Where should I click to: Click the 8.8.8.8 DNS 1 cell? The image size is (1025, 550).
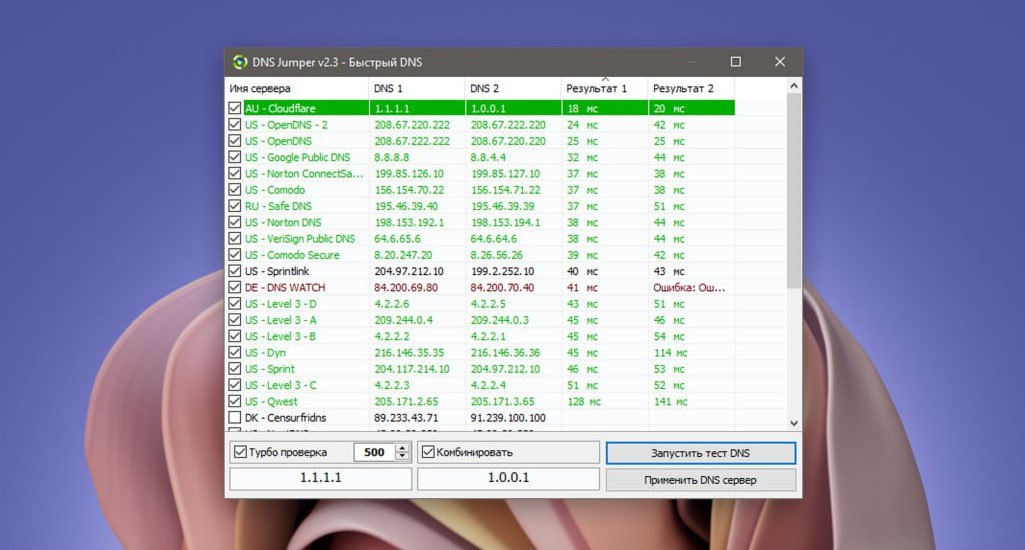[392, 157]
